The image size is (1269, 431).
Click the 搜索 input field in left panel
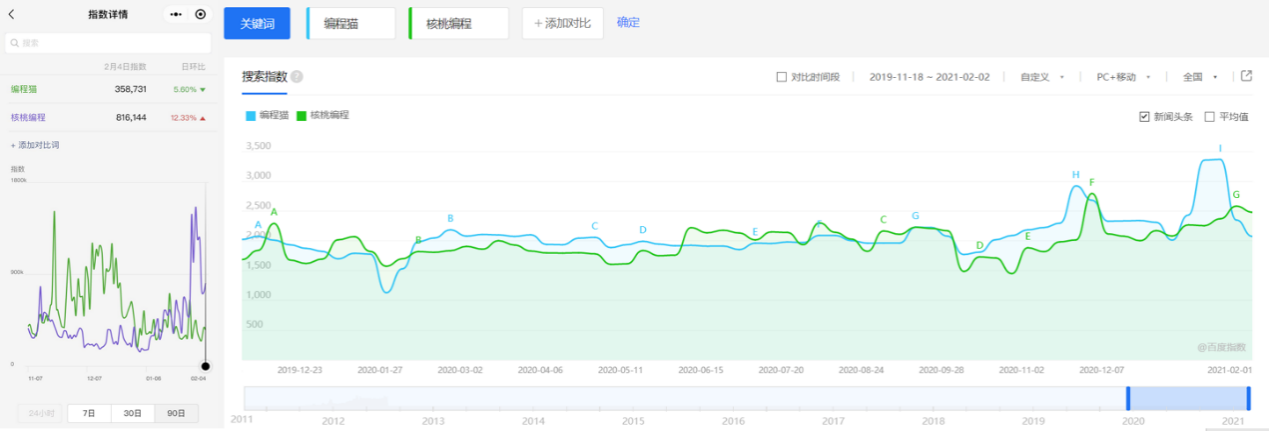coord(108,43)
